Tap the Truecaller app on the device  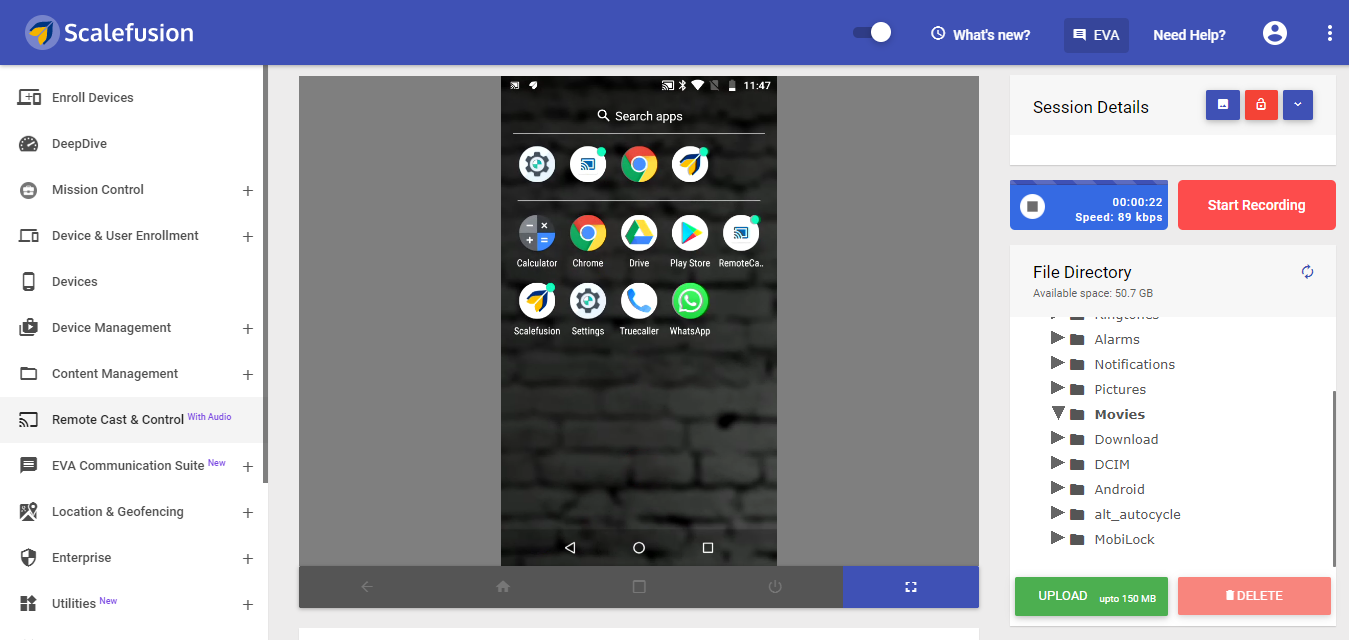pos(639,309)
